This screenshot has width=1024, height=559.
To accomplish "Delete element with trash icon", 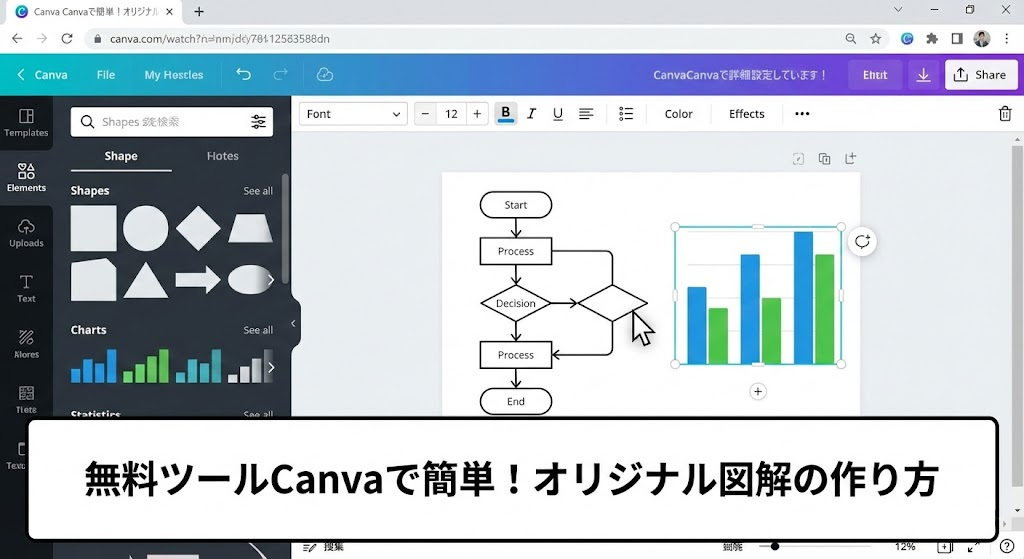I will (1005, 114).
